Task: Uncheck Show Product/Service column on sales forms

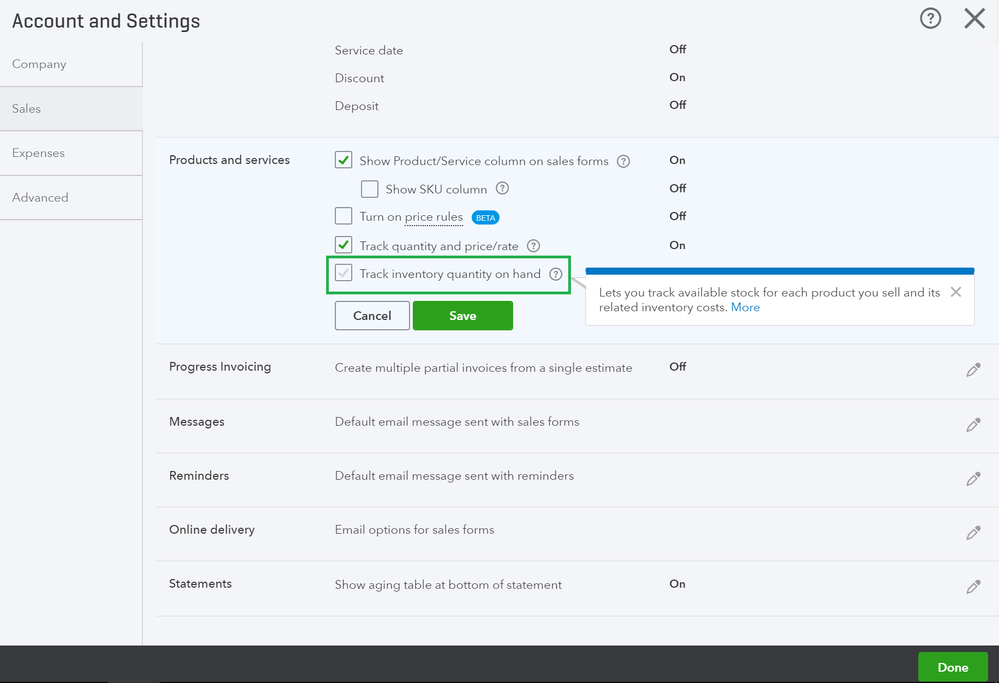Action: [343, 160]
